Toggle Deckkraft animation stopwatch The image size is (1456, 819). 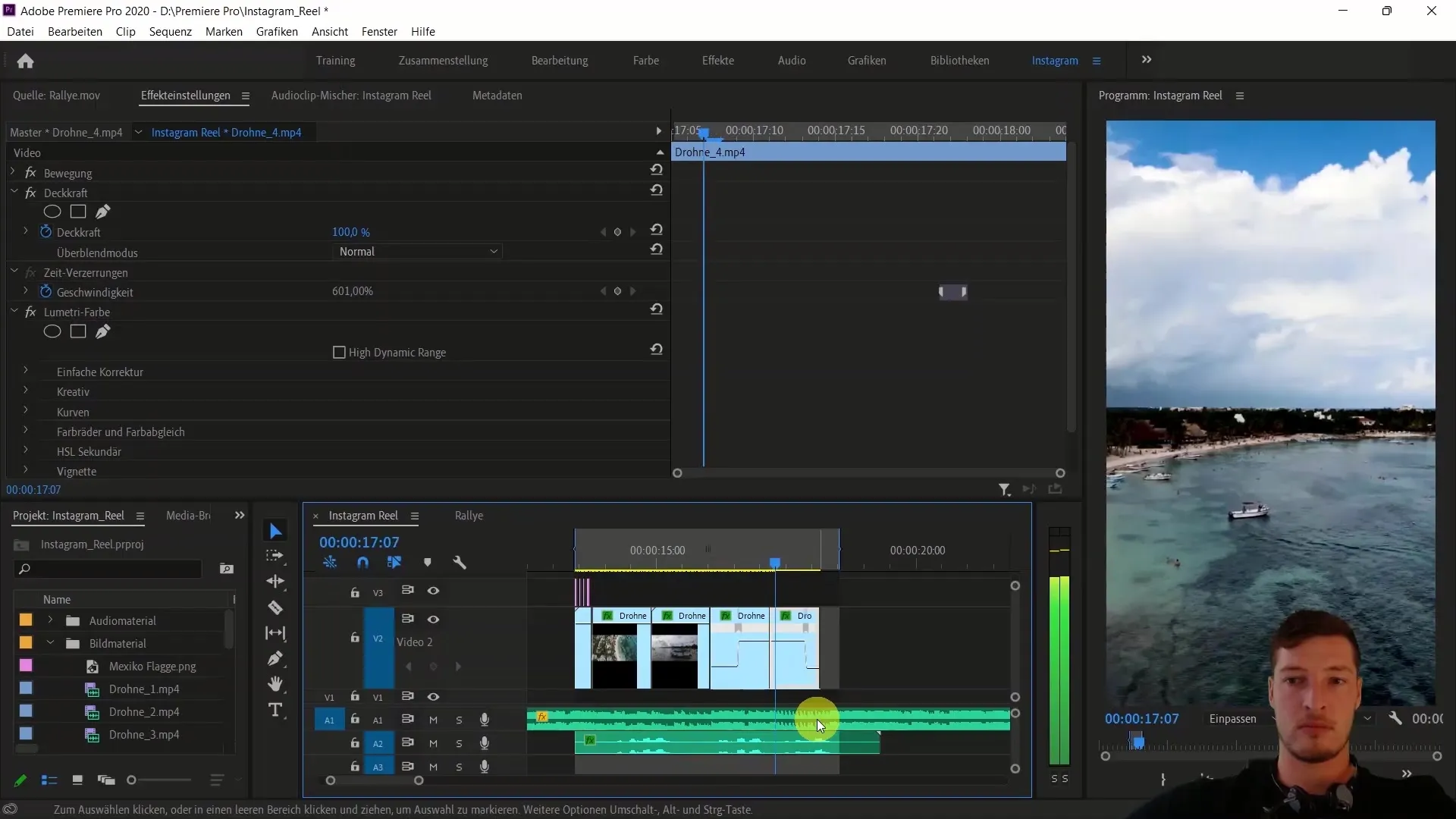click(45, 231)
